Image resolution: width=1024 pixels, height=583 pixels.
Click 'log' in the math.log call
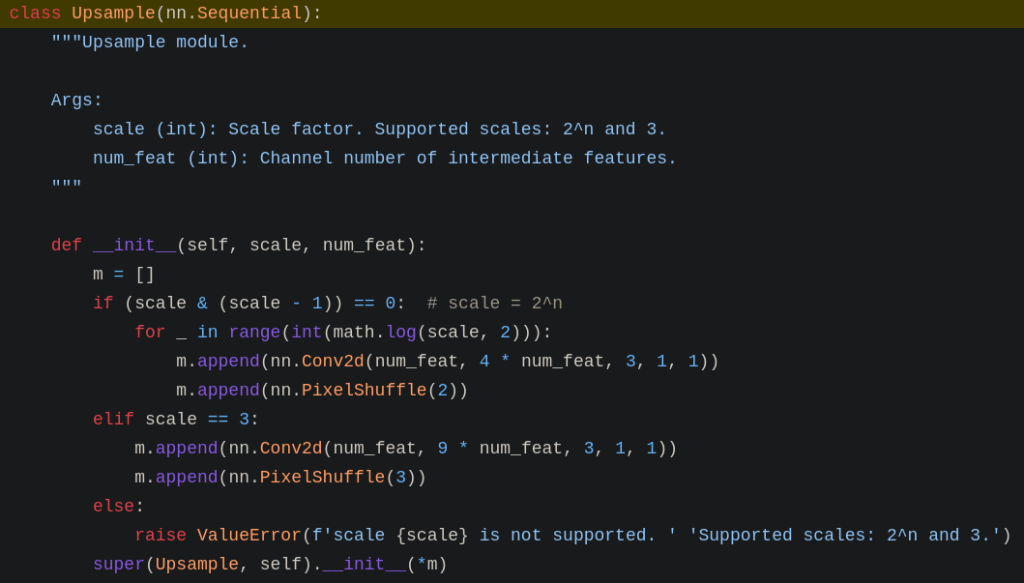(401, 332)
